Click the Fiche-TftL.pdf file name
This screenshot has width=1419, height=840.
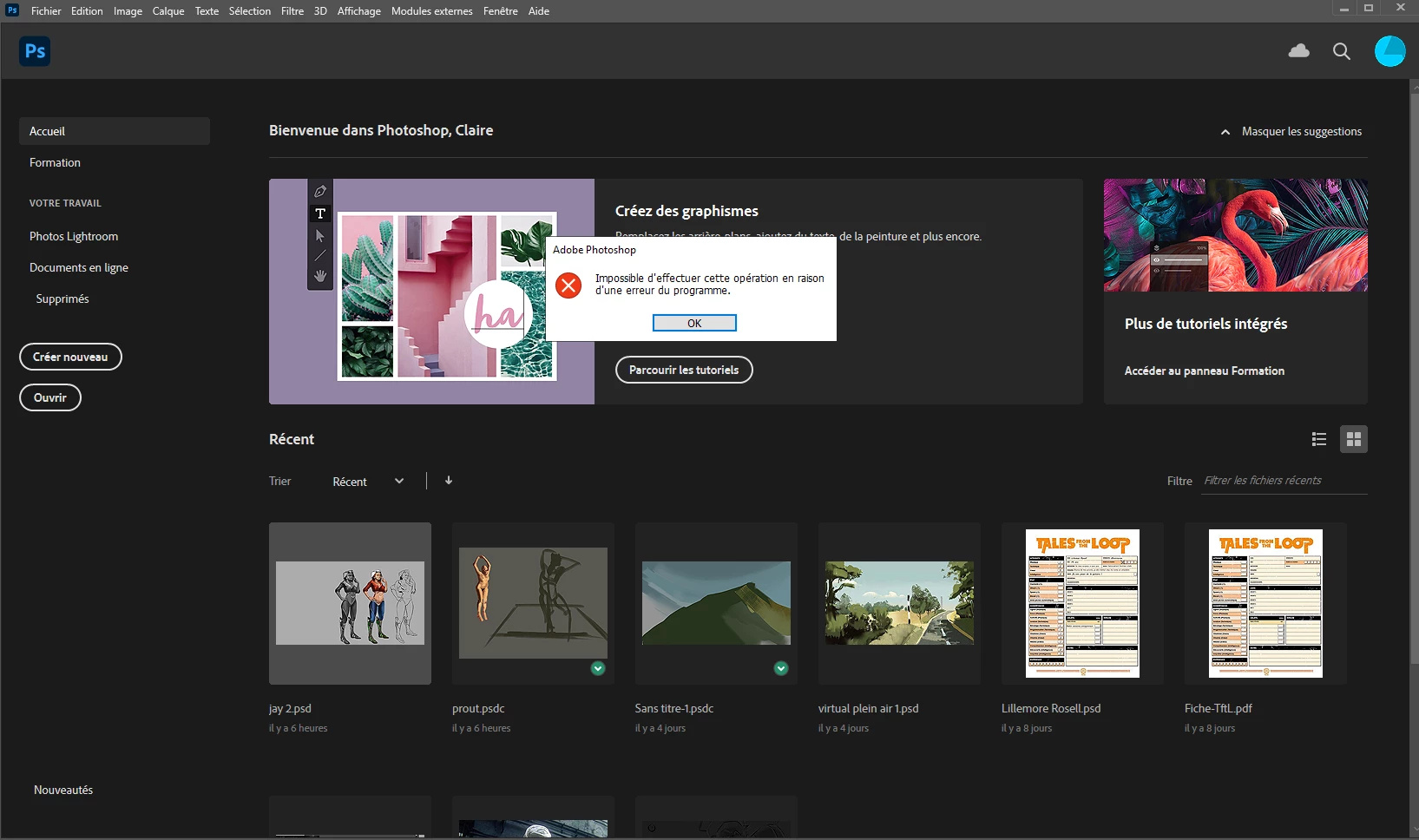point(1219,708)
